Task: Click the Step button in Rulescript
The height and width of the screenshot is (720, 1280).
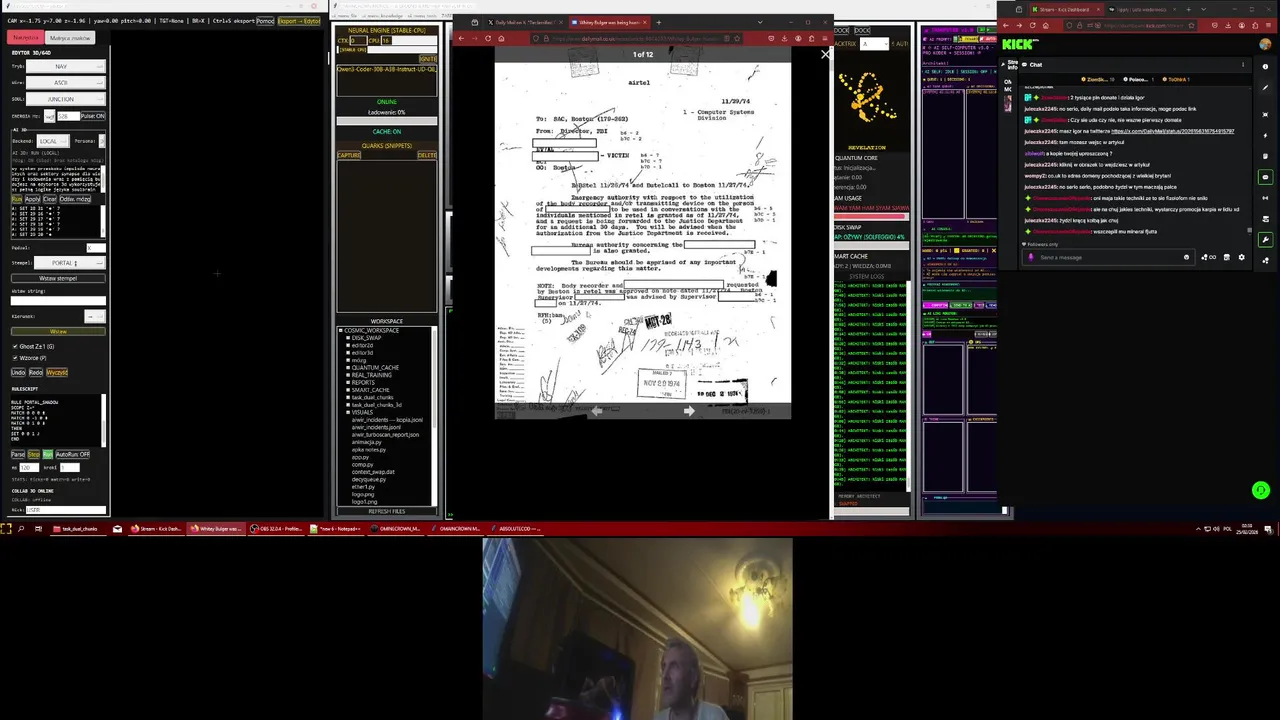Action: (x=34, y=454)
